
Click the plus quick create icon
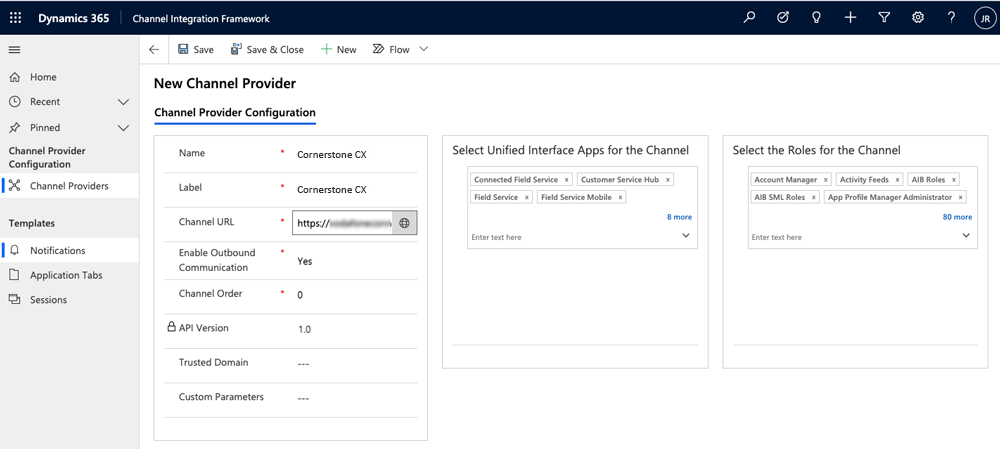point(850,18)
